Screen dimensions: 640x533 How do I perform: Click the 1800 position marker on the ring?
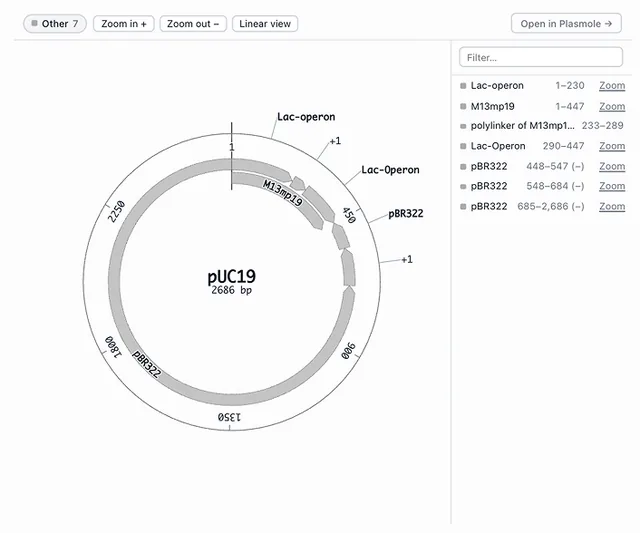[x=113, y=346]
